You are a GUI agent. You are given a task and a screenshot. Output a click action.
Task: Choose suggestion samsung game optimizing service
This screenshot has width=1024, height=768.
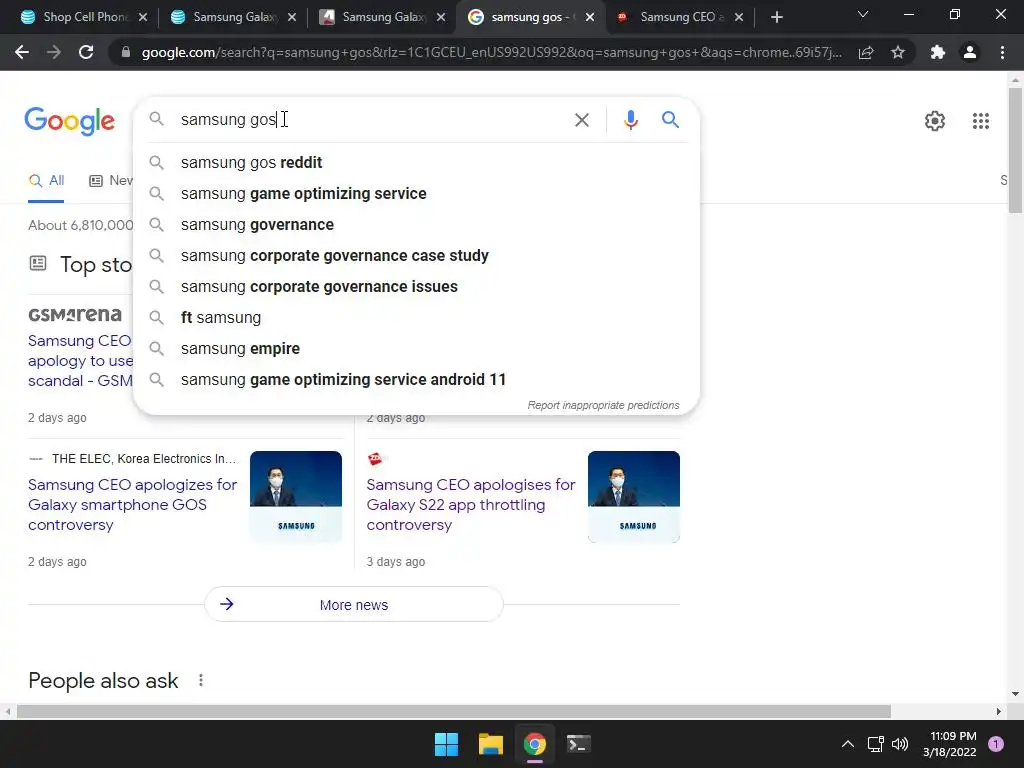pyautogui.click(x=417, y=193)
